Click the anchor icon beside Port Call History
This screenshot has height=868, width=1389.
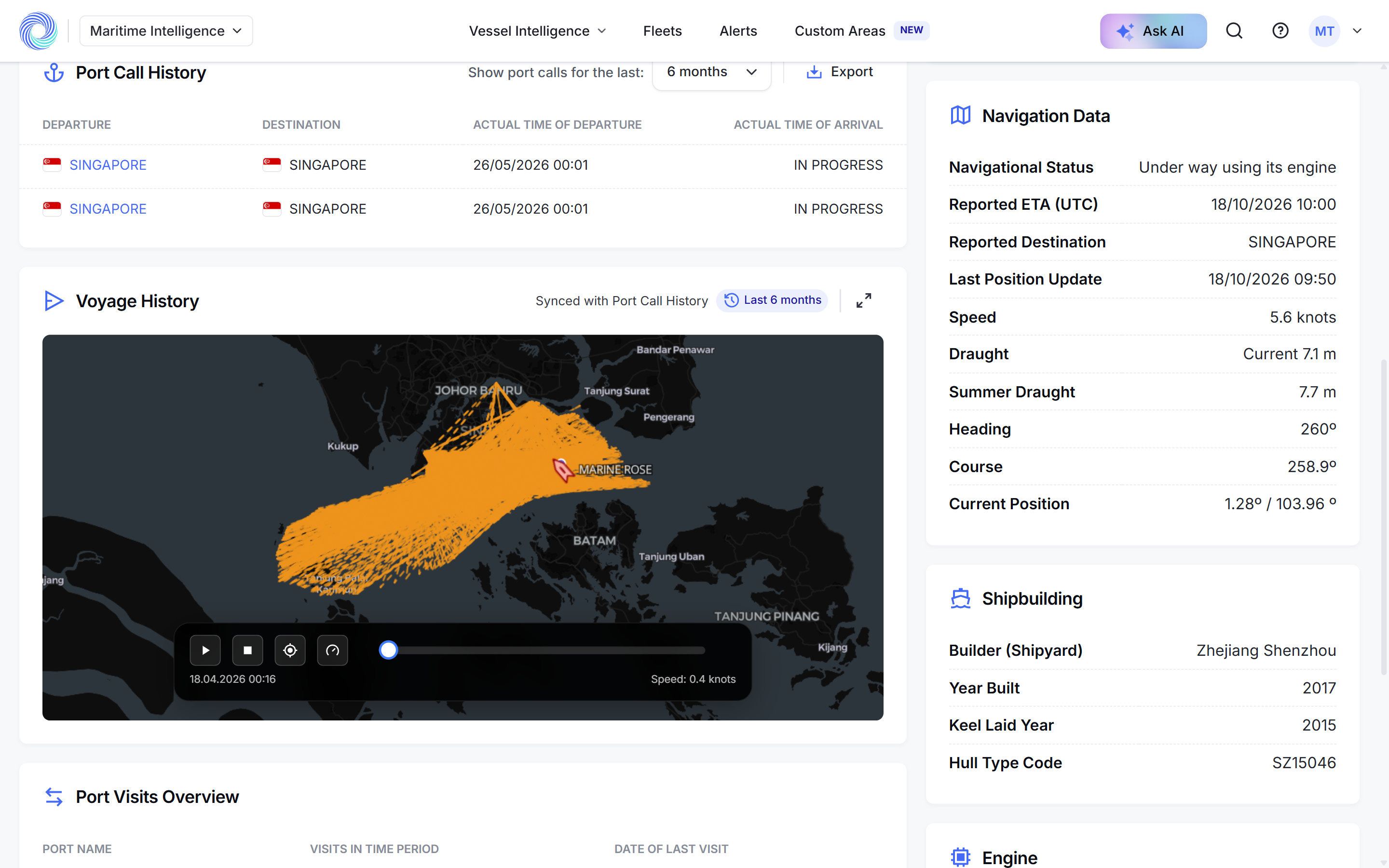point(54,72)
